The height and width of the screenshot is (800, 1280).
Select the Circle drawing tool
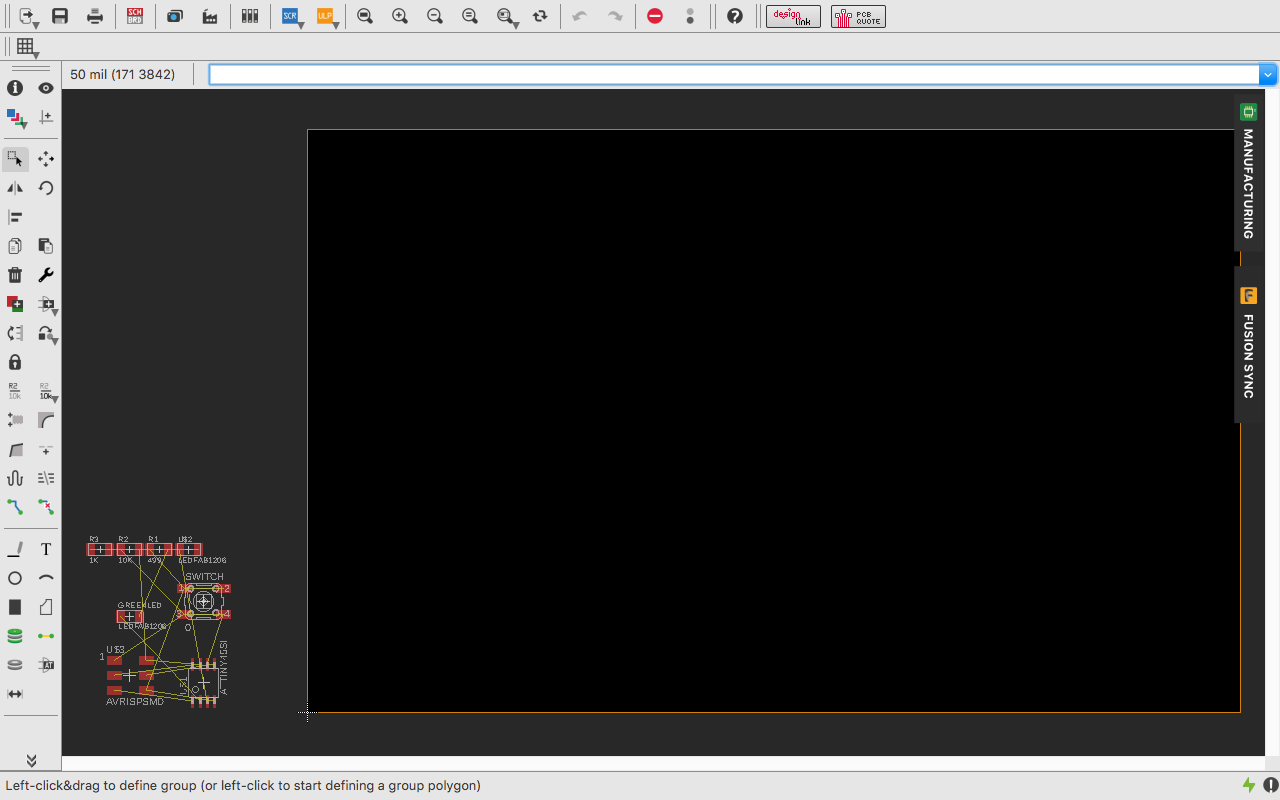pyautogui.click(x=15, y=578)
